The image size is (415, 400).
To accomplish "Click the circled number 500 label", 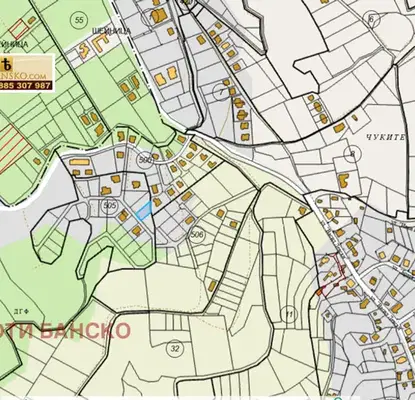I will 146,161.
